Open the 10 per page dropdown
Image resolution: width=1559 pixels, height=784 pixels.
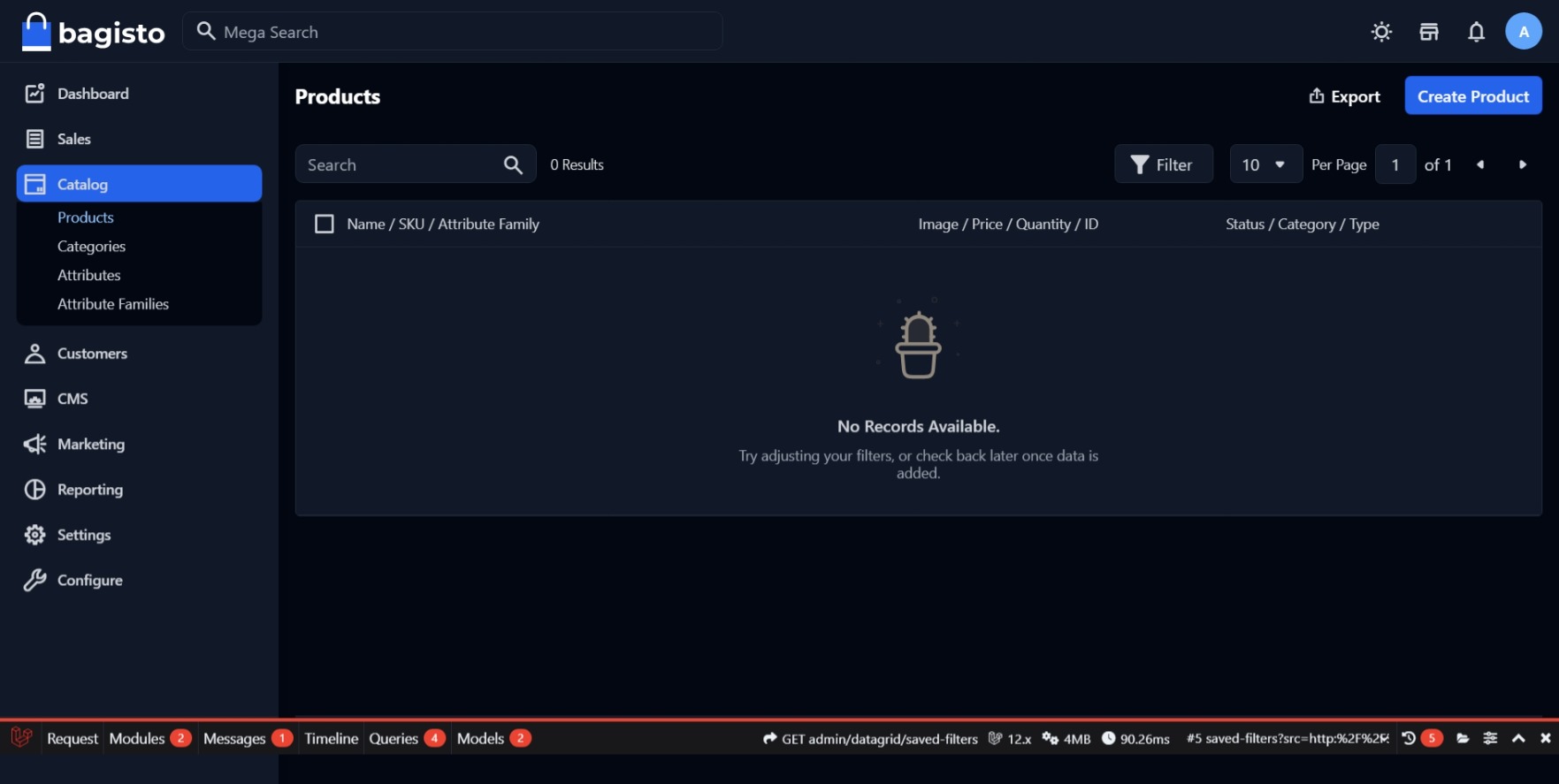[1265, 164]
